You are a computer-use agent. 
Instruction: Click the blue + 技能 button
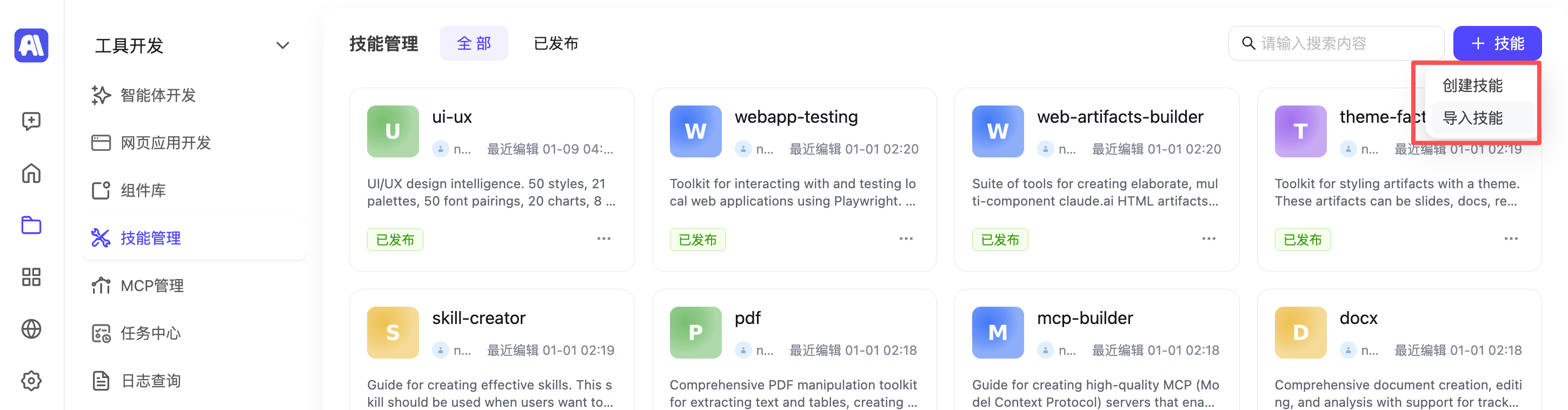tap(1497, 43)
